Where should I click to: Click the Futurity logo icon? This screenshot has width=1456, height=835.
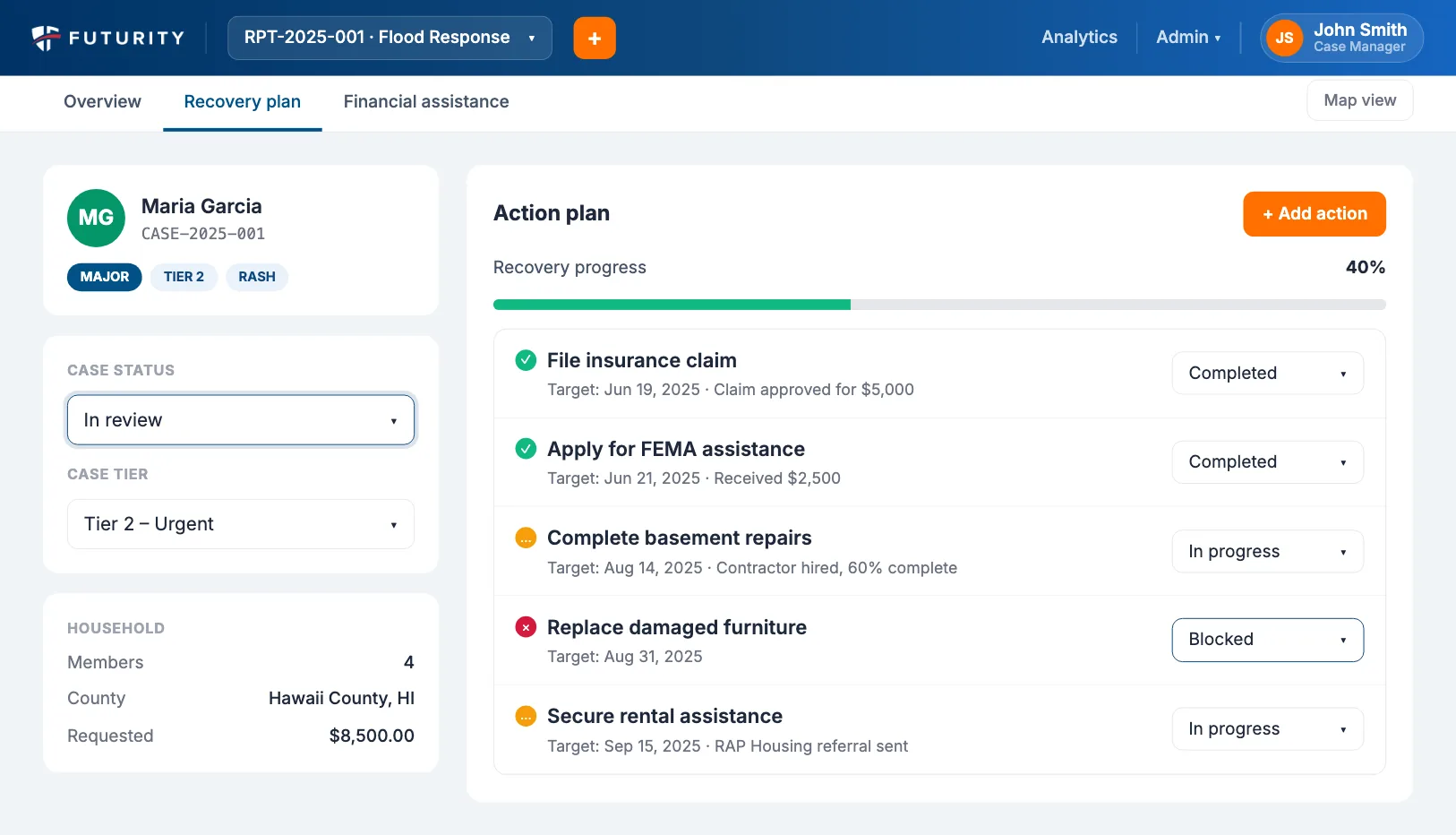click(x=46, y=38)
